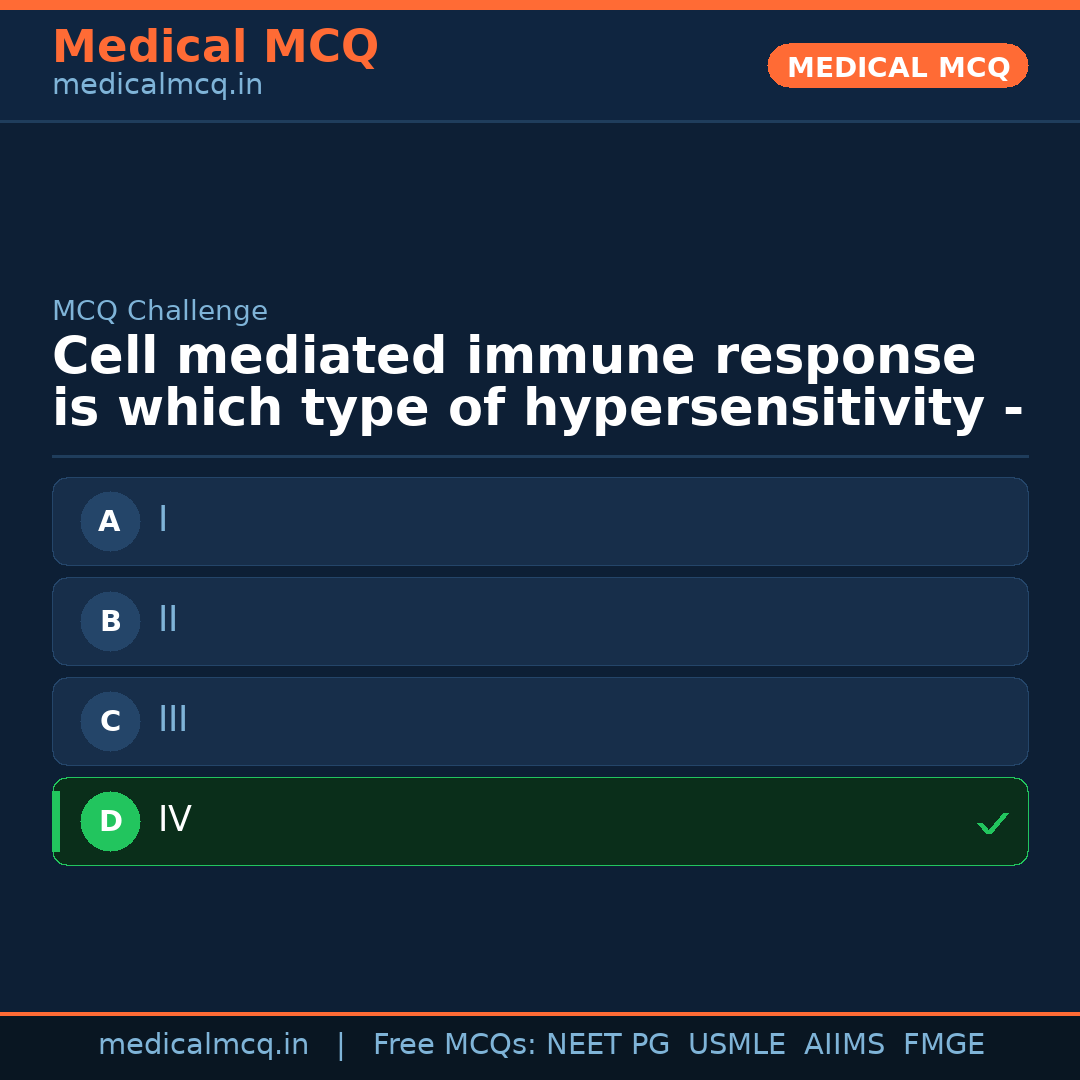Open the medicalmcq.in footer link
The image size is (1080, 1080).
point(203,1045)
